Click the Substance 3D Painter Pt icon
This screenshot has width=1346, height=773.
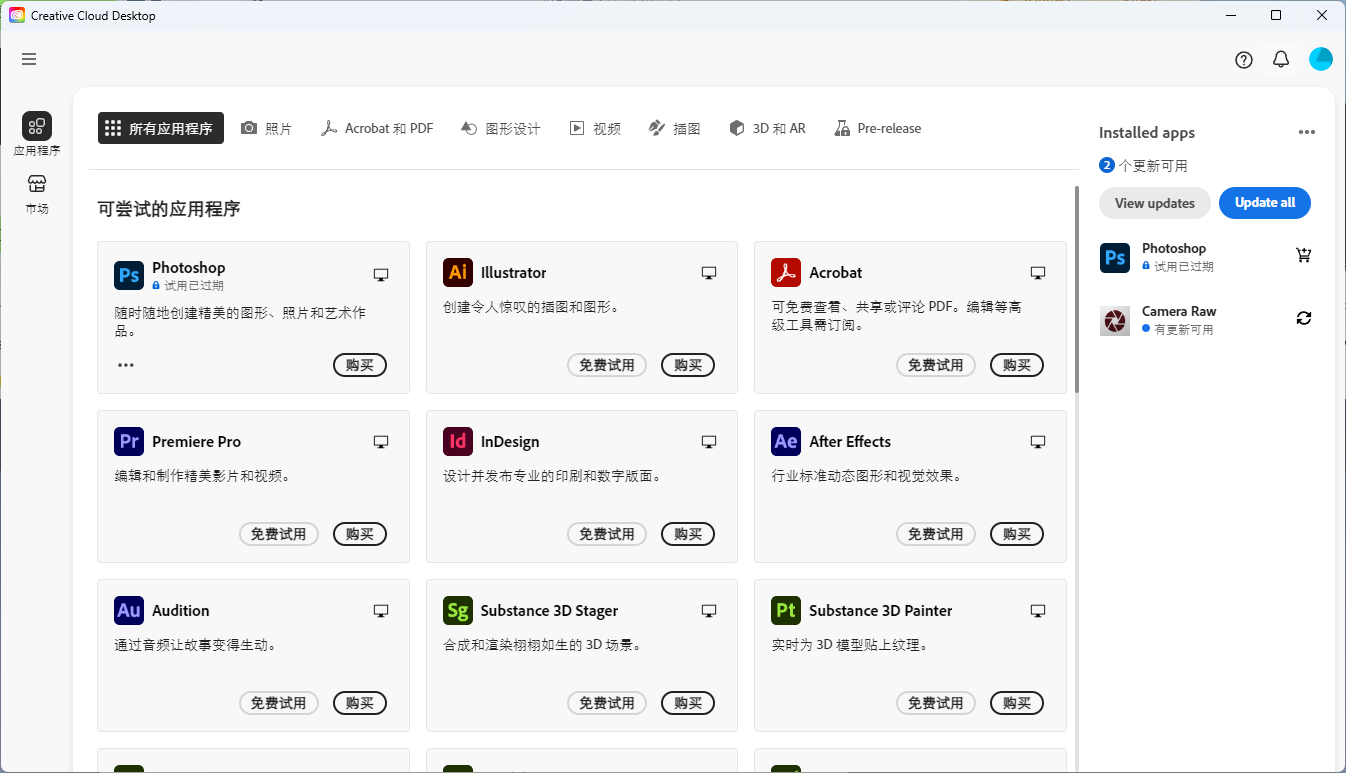[x=786, y=611]
